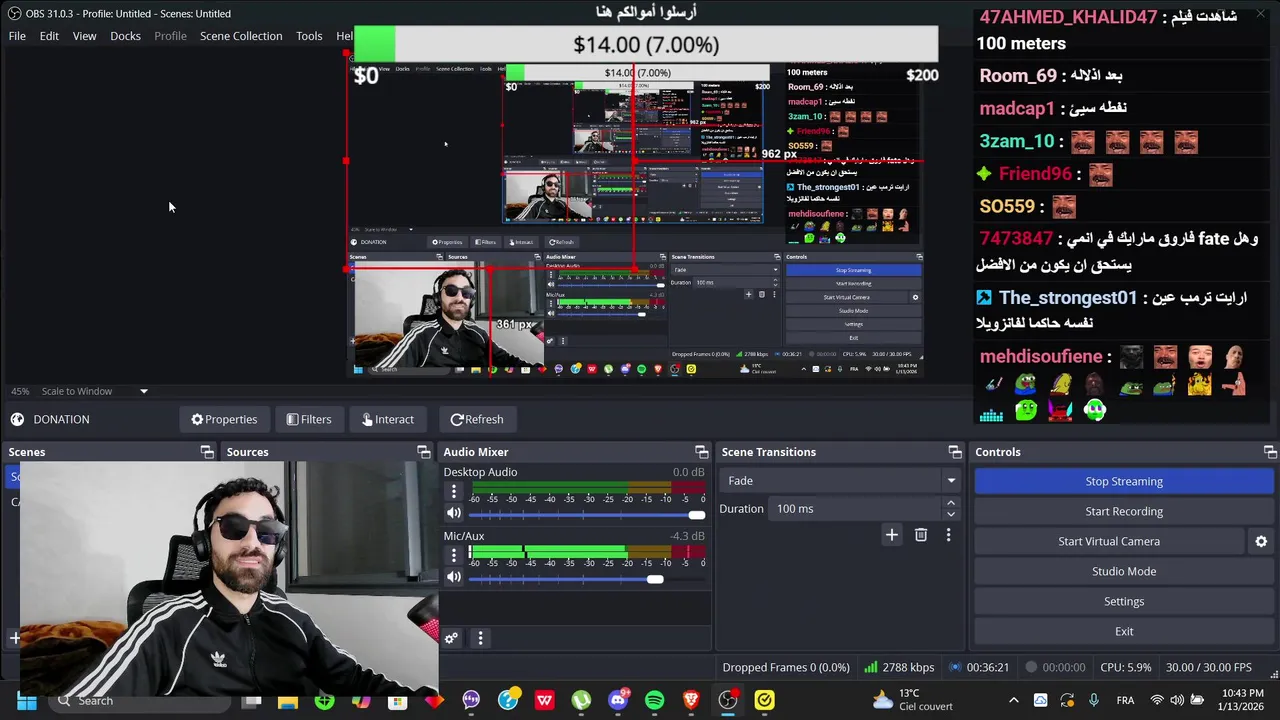Click the Exit button

pyautogui.click(x=1124, y=631)
